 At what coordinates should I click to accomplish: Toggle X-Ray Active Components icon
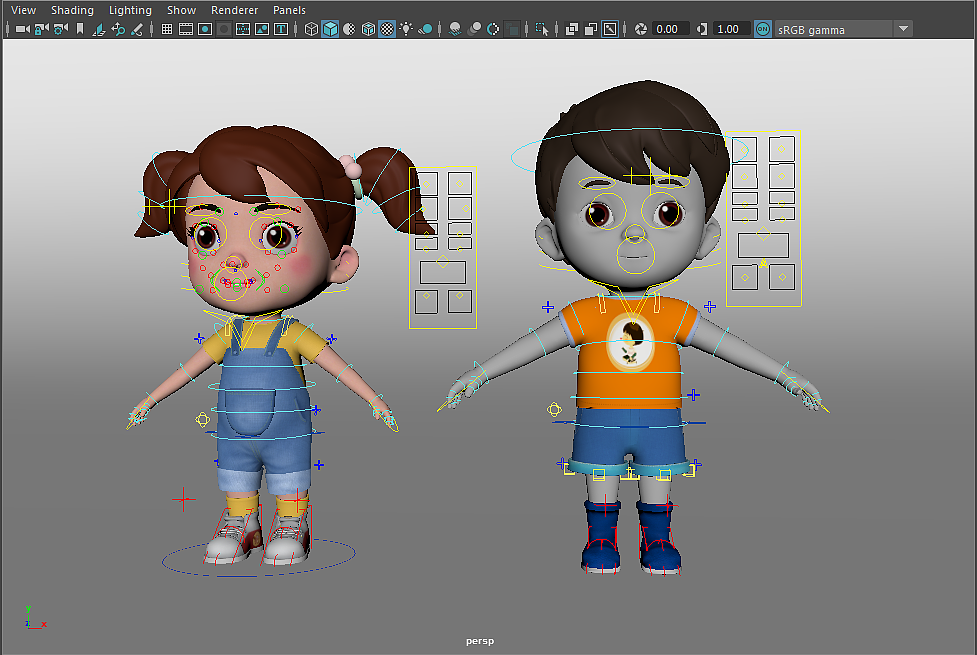click(591, 29)
